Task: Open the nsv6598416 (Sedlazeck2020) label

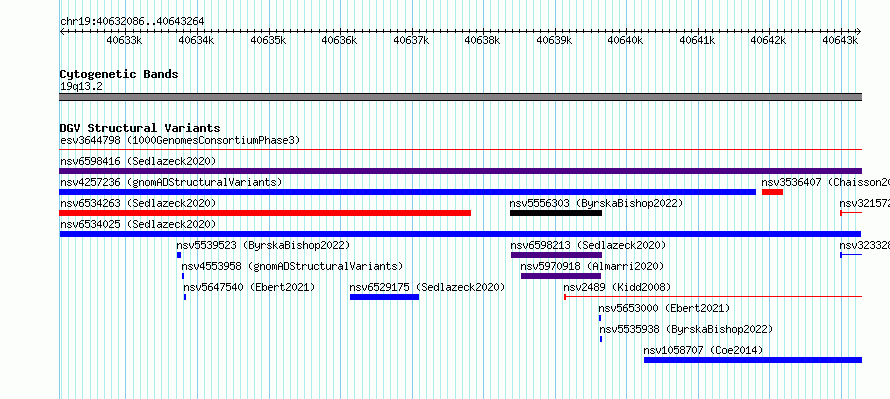Action: (138, 161)
